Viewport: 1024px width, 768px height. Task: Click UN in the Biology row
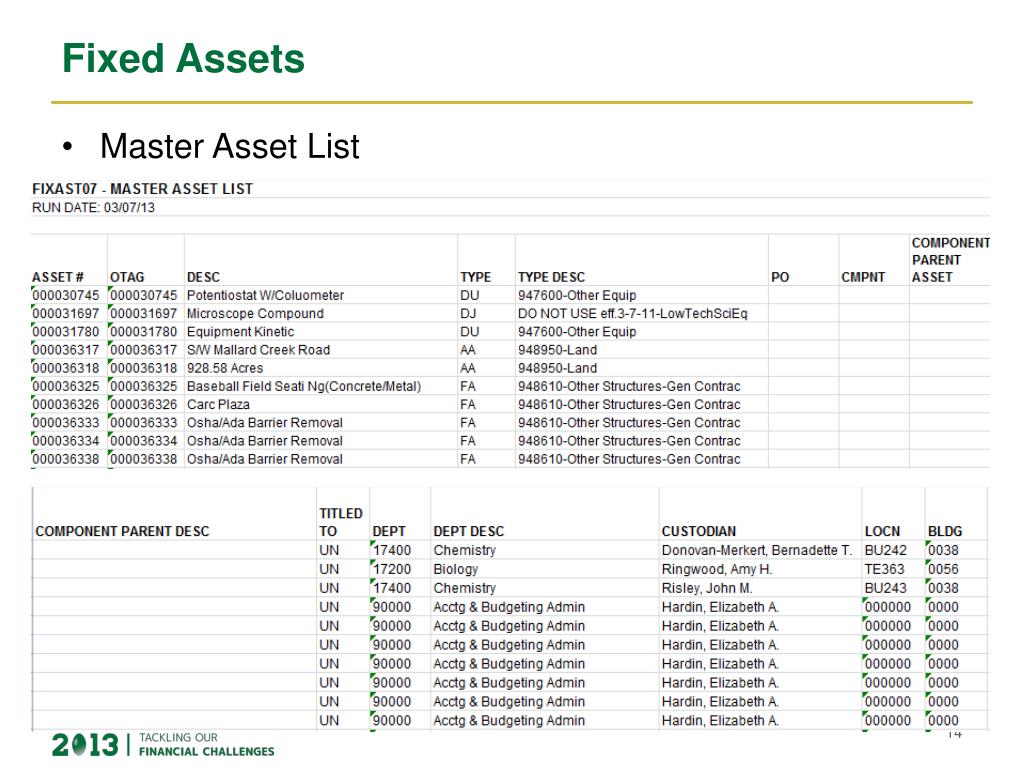pyautogui.click(x=329, y=569)
